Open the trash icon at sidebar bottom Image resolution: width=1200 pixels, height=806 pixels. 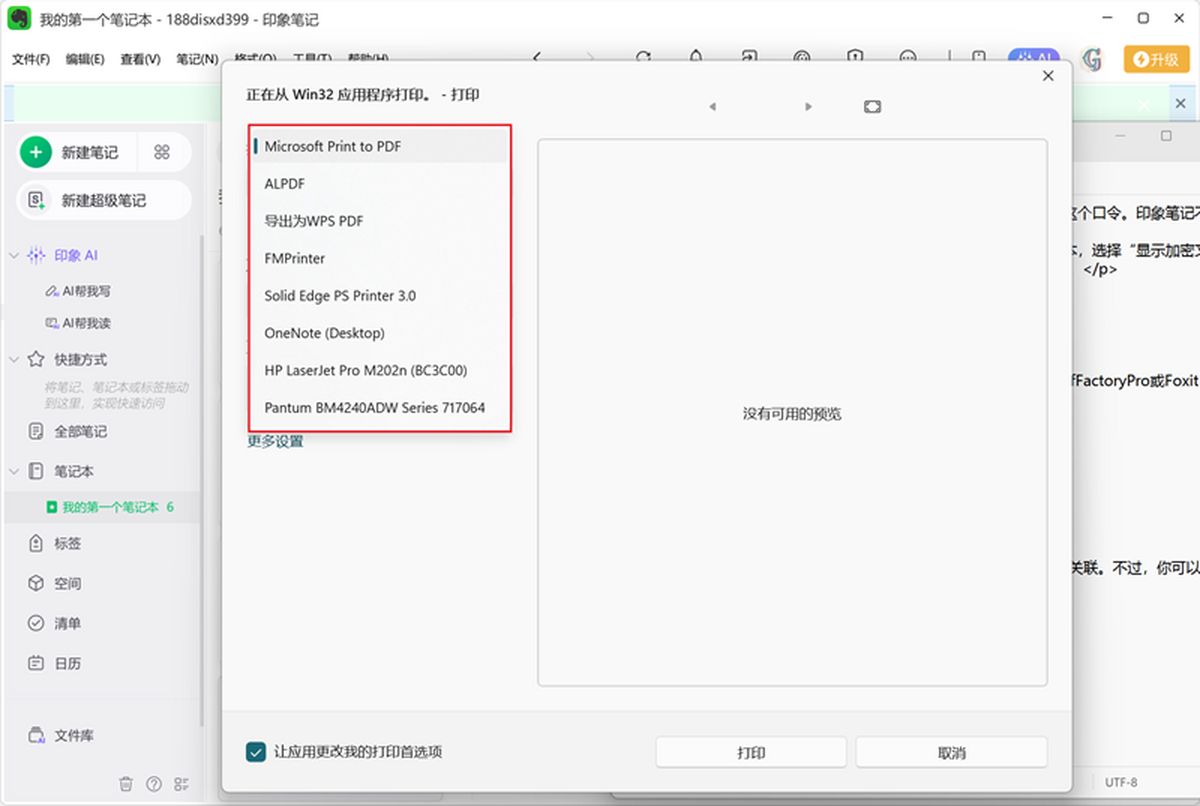pos(126,784)
